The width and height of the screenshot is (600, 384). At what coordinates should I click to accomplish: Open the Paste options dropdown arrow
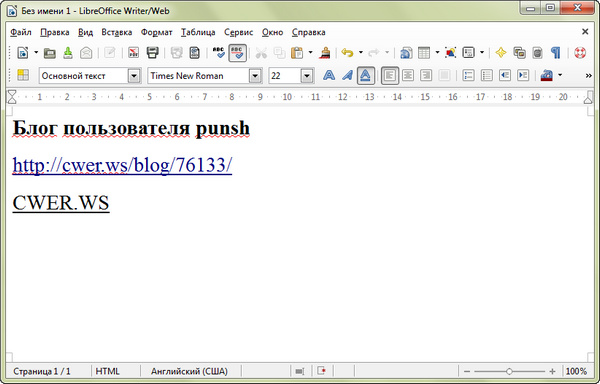coord(310,53)
